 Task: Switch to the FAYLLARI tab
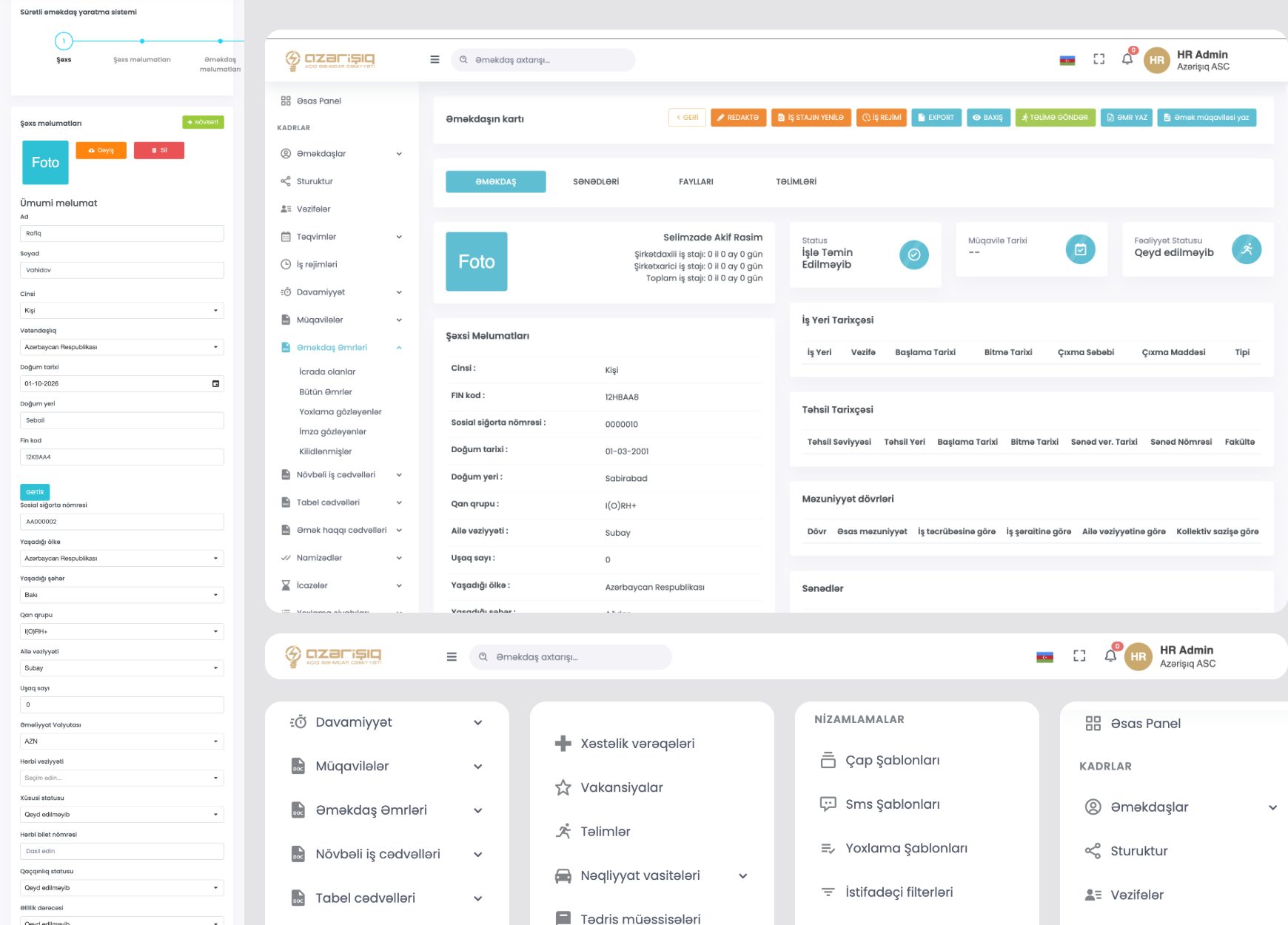(696, 182)
